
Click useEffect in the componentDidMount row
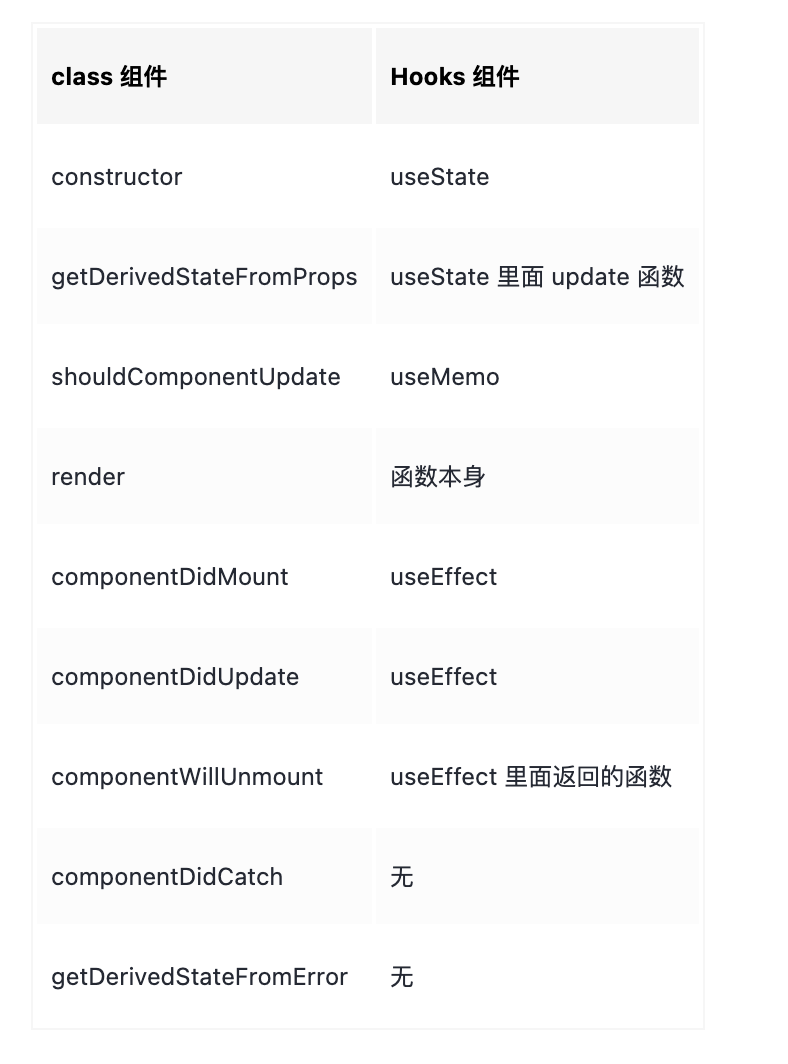pyautogui.click(x=444, y=577)
